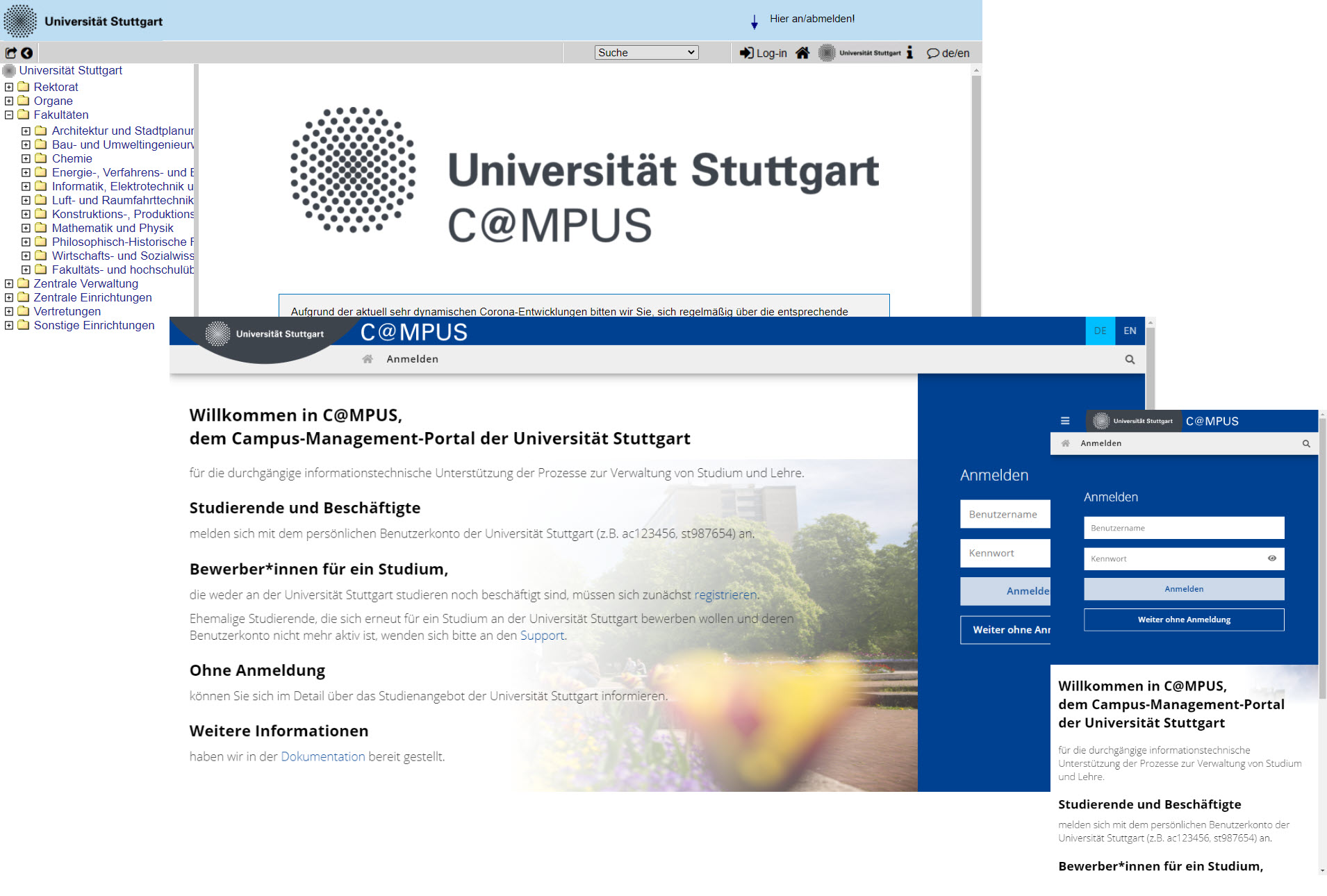Open the Dokumentation link
Screen dimensions: 1327x896
click(x=322, y=756)
